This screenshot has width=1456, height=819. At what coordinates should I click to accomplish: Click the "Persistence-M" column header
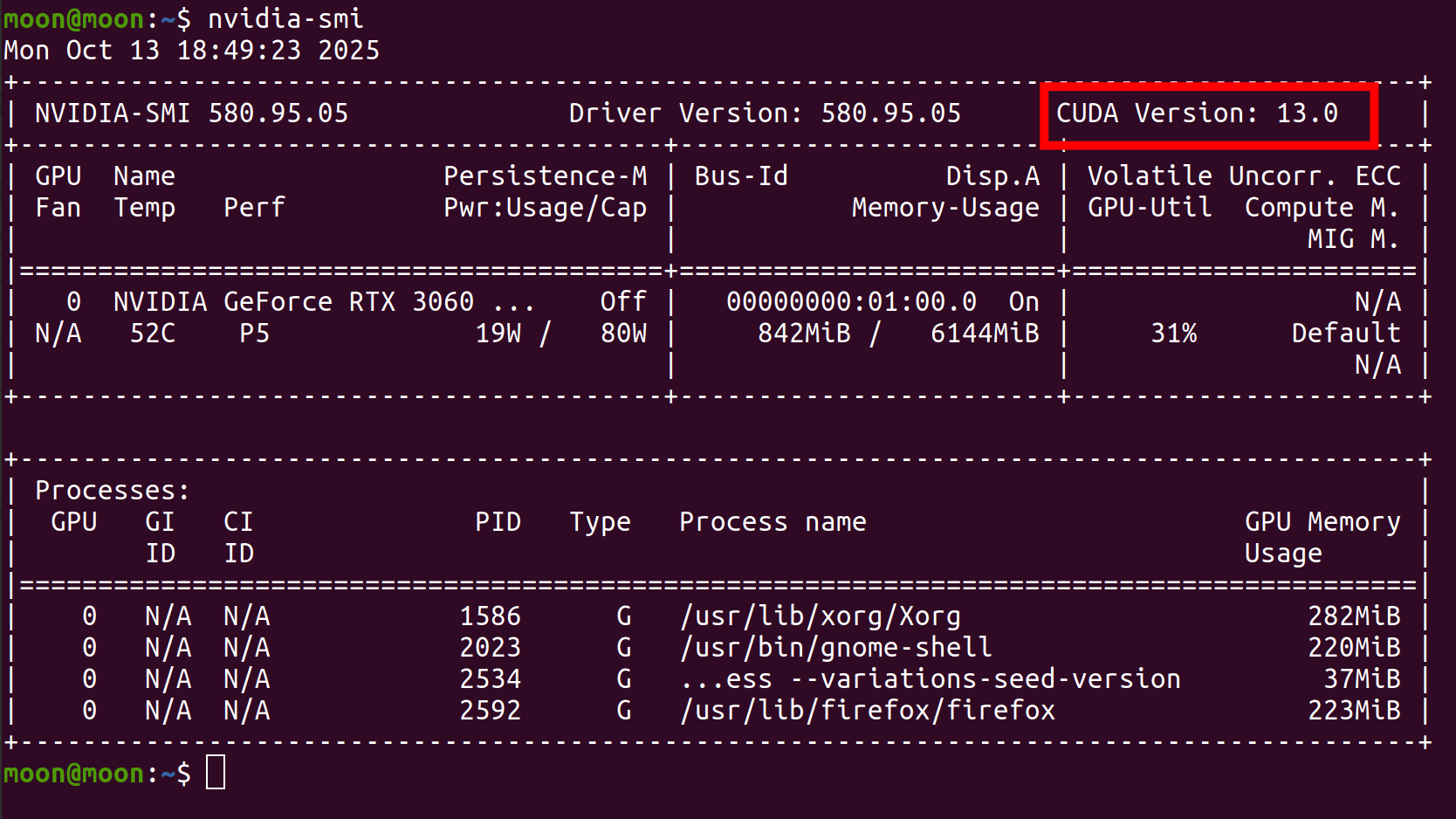(546, 176)
